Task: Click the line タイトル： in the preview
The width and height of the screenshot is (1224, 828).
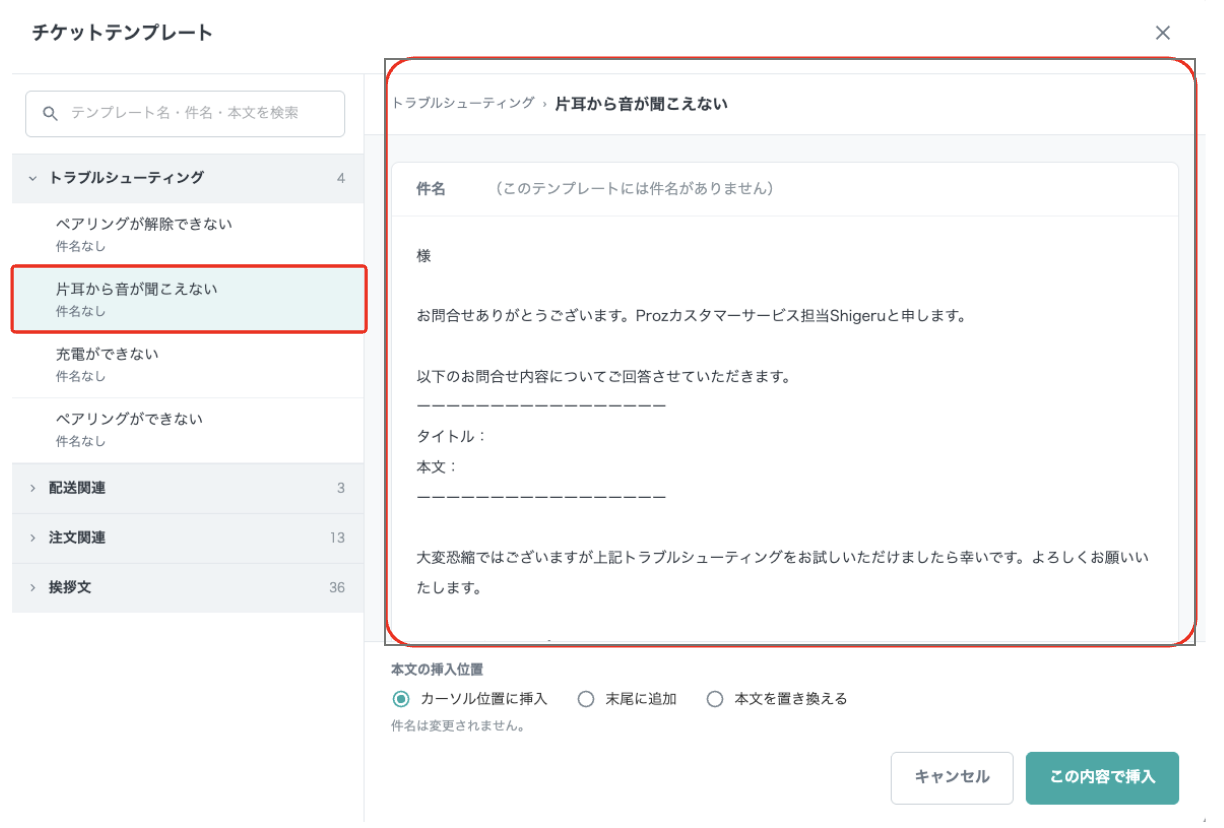Action: 451,436
